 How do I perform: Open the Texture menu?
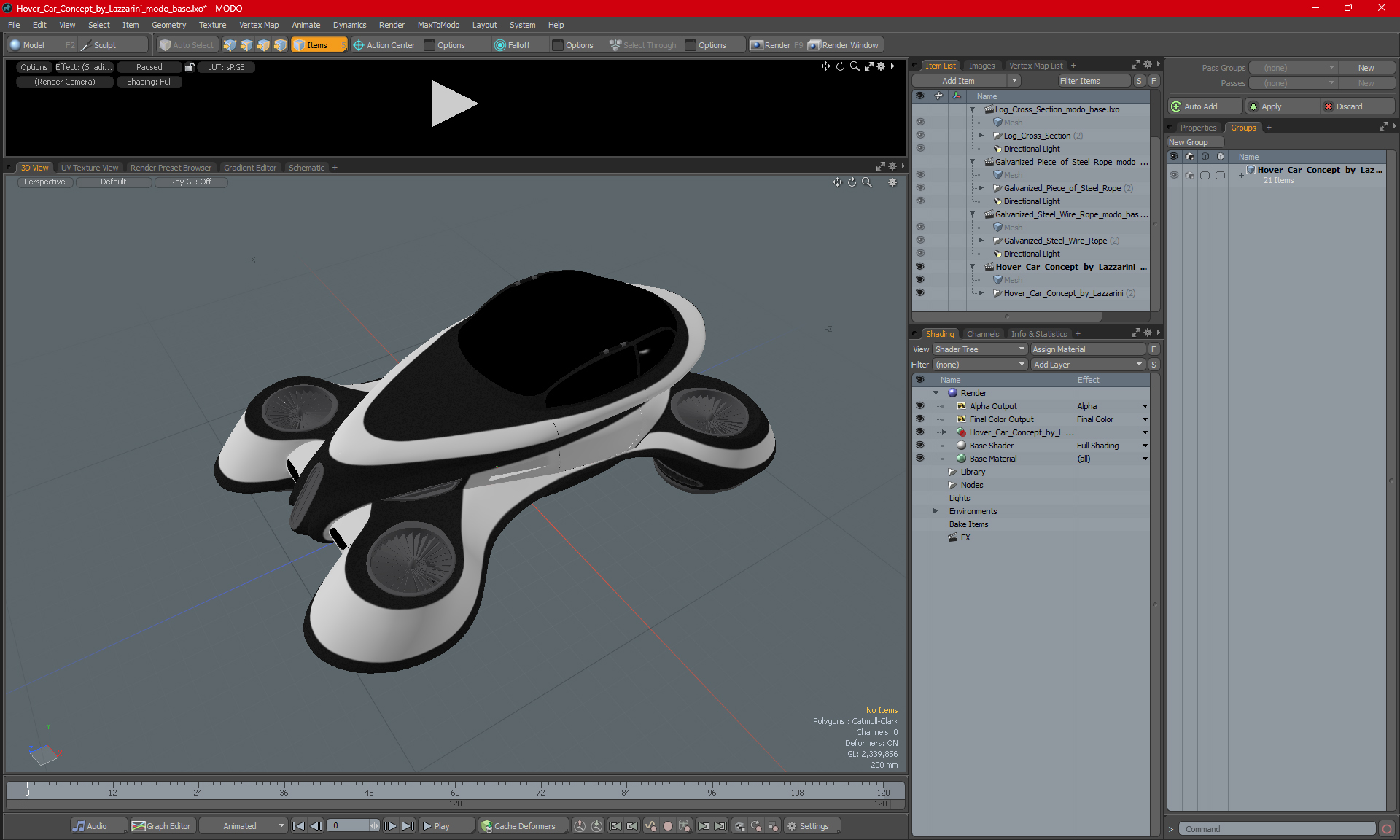click(213, 25)
